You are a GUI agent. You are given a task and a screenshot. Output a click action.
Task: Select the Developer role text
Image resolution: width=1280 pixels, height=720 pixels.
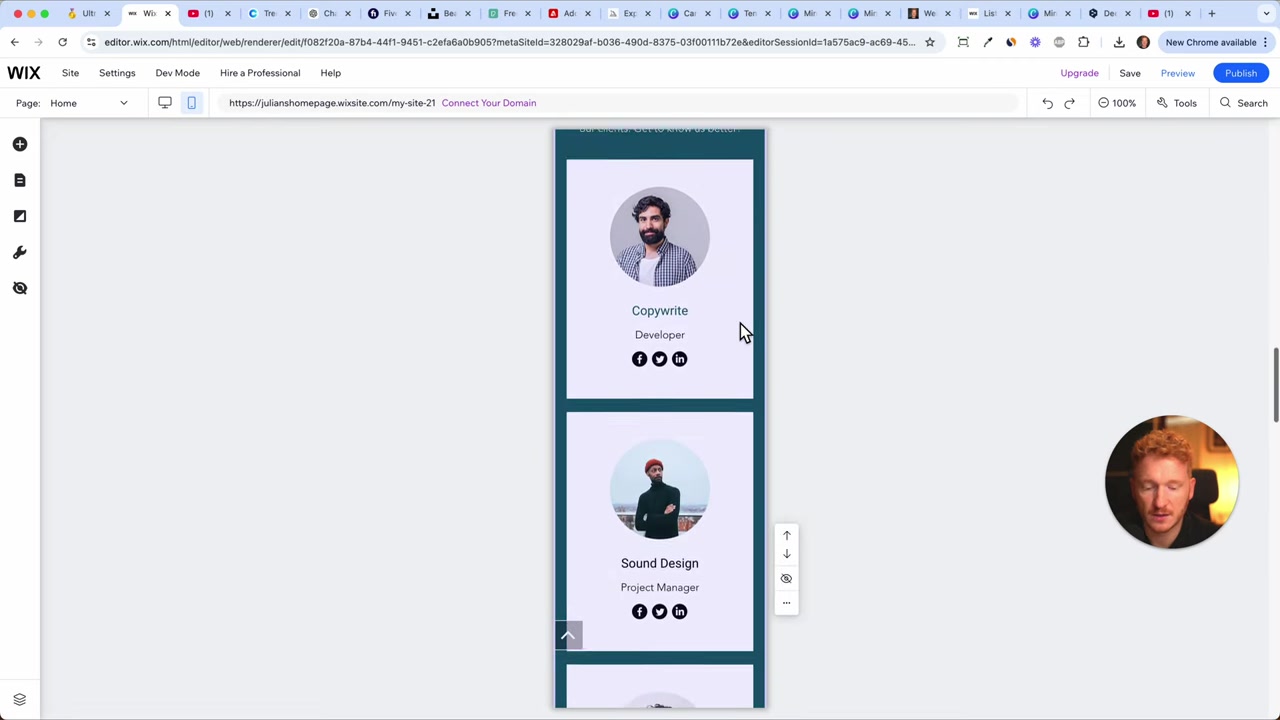click(x=660, y=335)
